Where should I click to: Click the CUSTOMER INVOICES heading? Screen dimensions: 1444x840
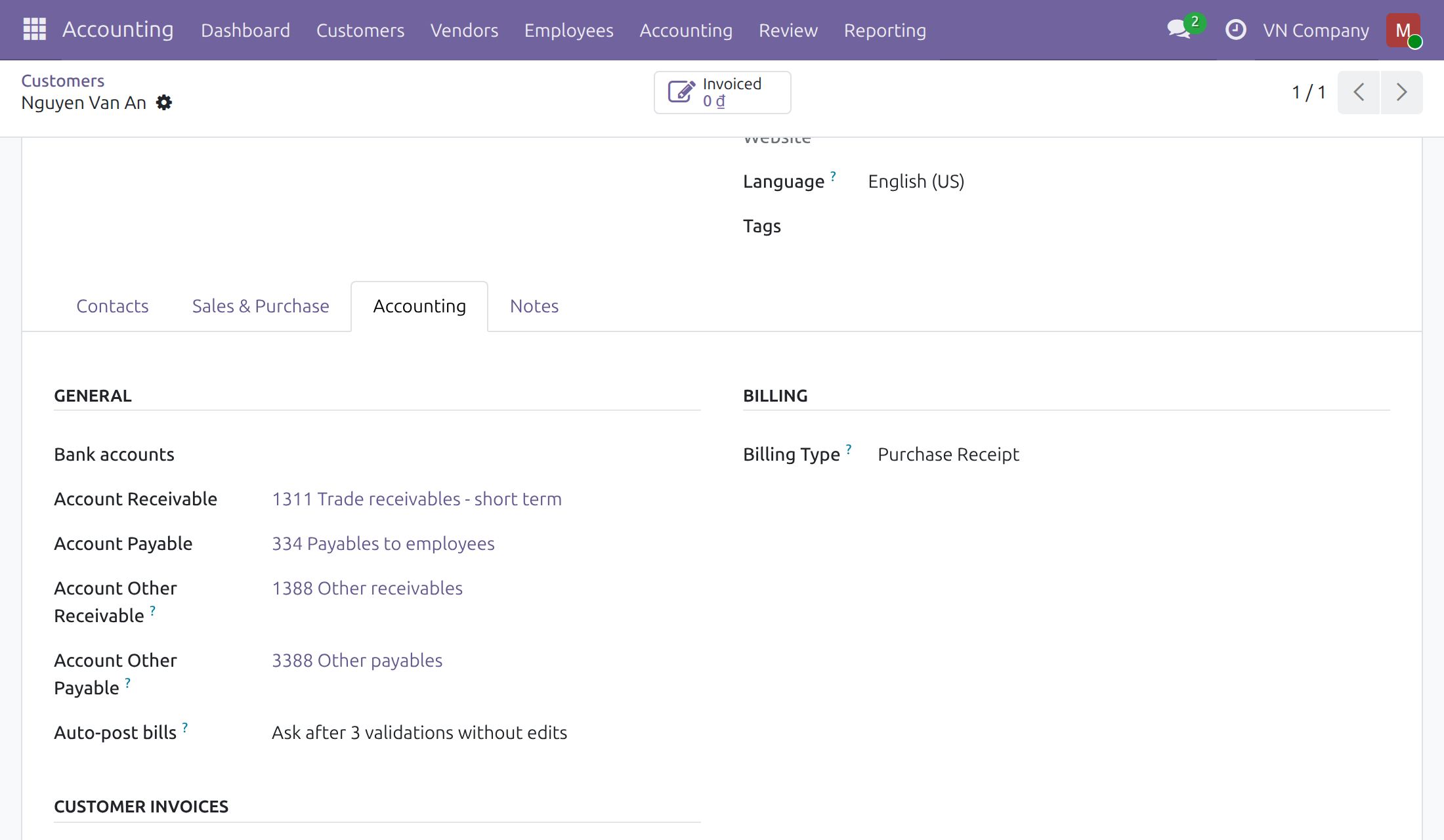click(141, 807)
